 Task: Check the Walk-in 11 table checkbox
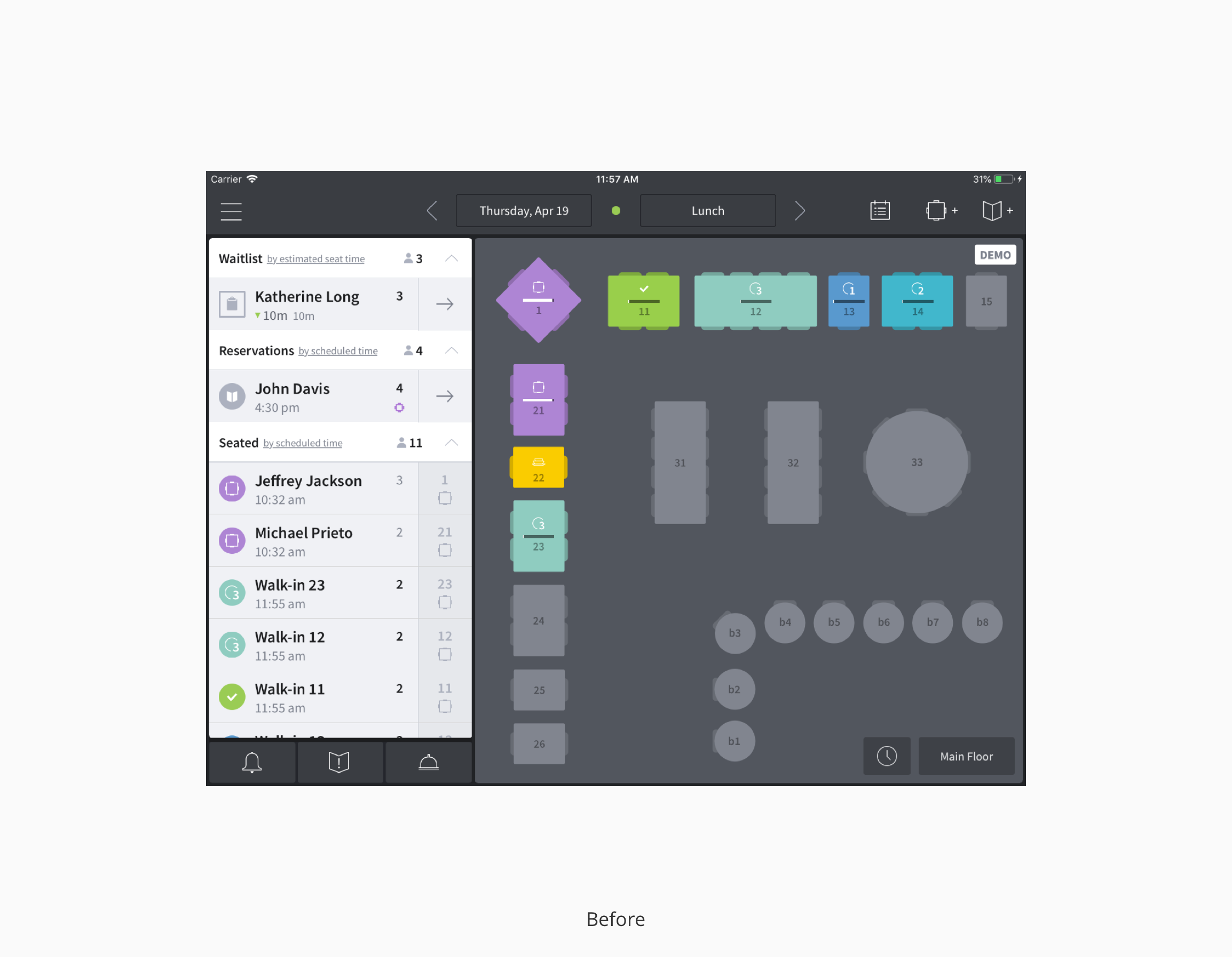pyautogui.click(x=445, y=706)
